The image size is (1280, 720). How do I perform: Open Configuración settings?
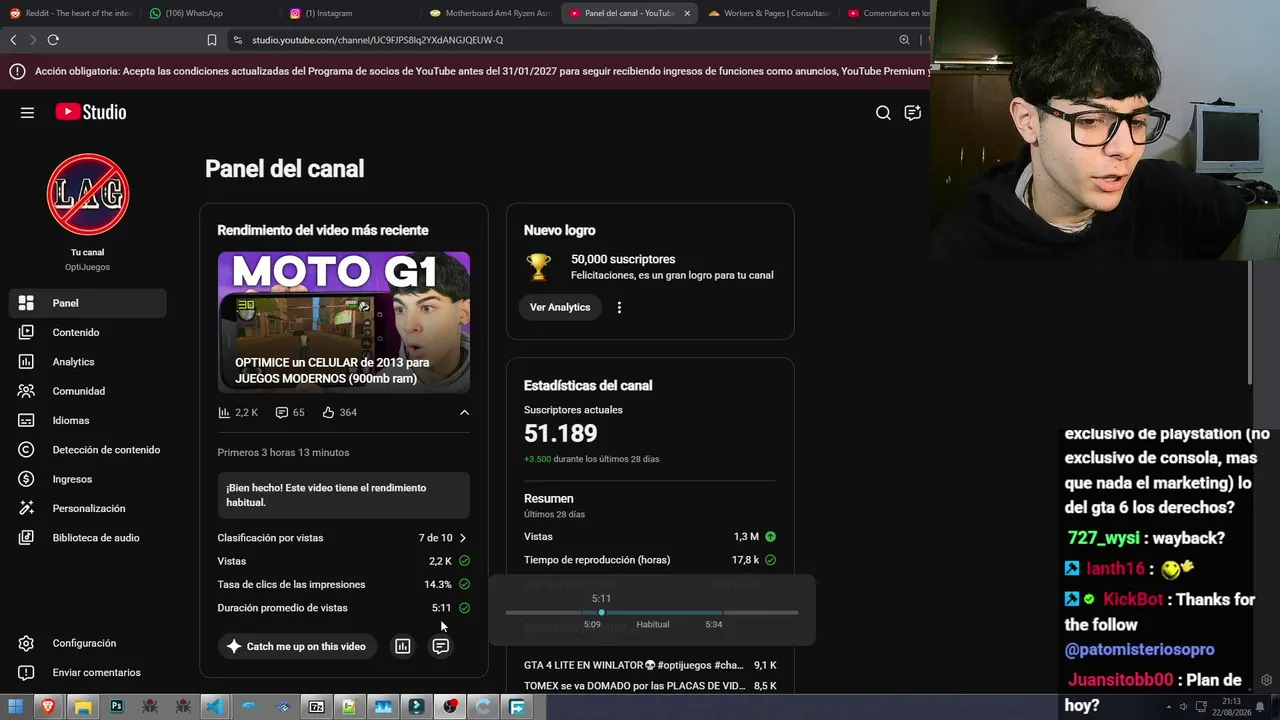pos(88,643)
